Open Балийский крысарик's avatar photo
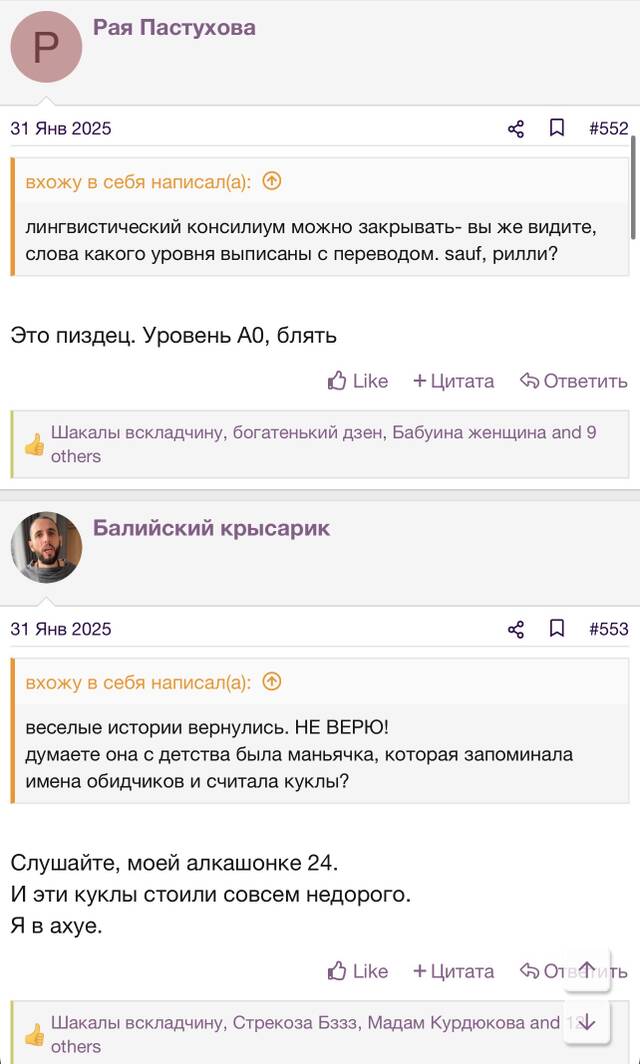The height and width of the screenshot is (1064, 640). (46, 548)
